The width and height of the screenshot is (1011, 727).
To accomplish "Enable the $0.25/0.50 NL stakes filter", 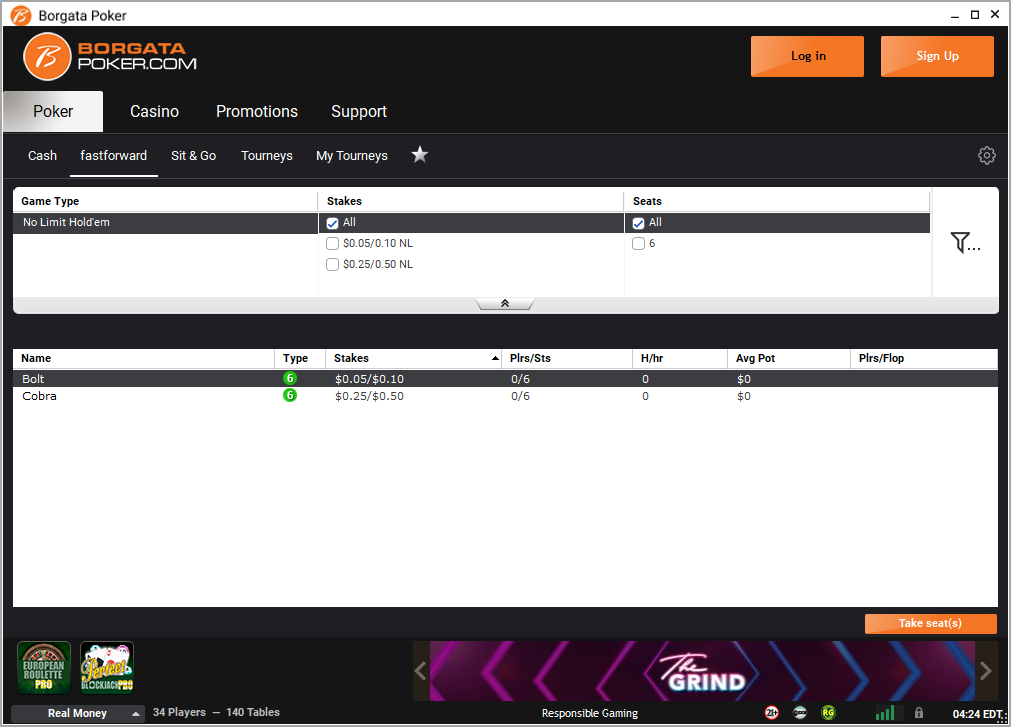I will point(333,265).
